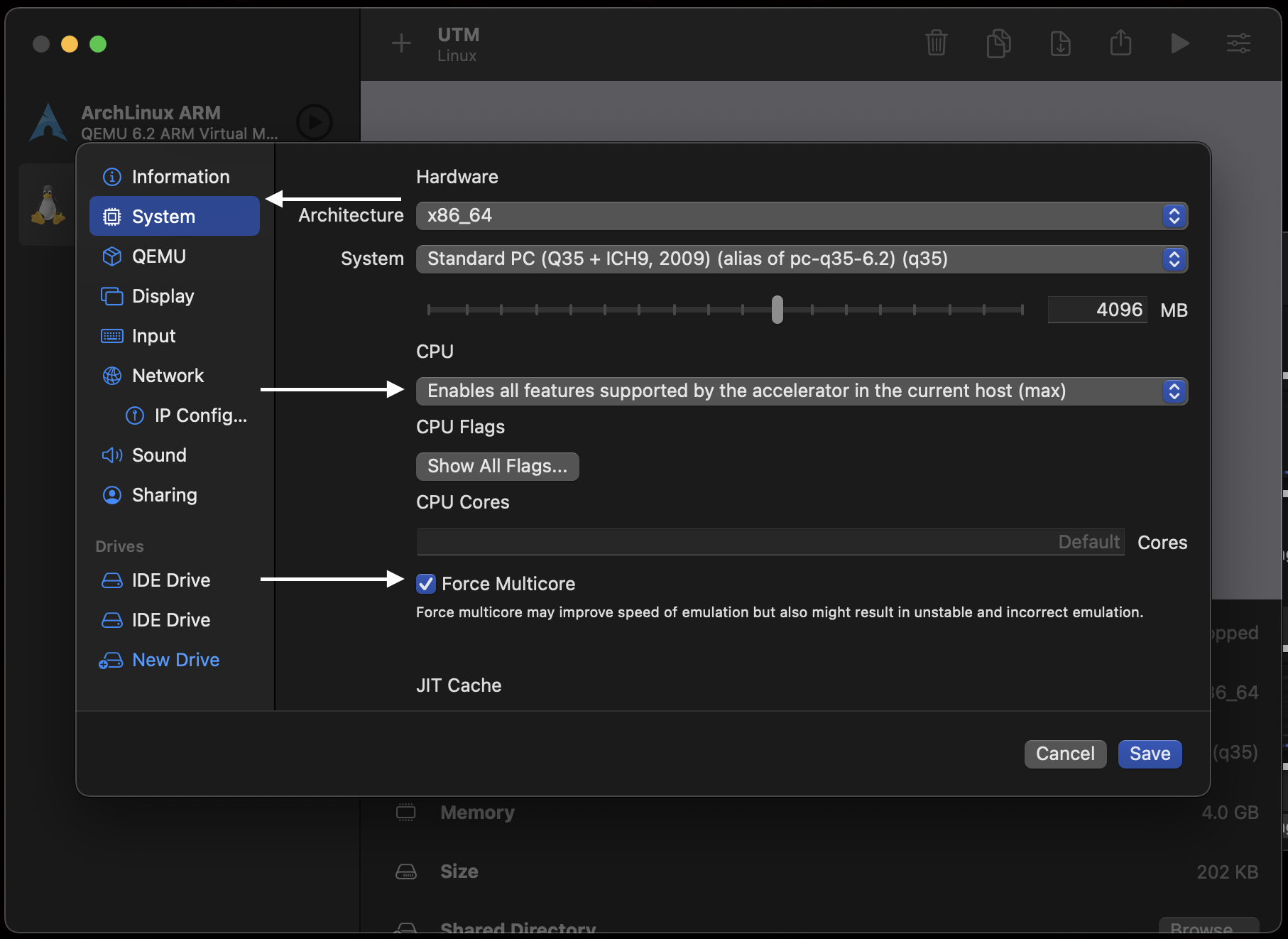1288x939 pixels.
Task: Add a New Drive from sidebar
Action: (175, 660)
